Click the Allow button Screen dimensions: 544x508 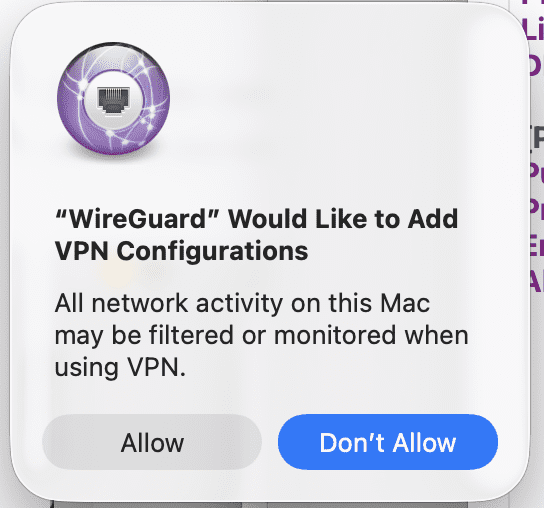pyautogui.click(x=152, y=442)
